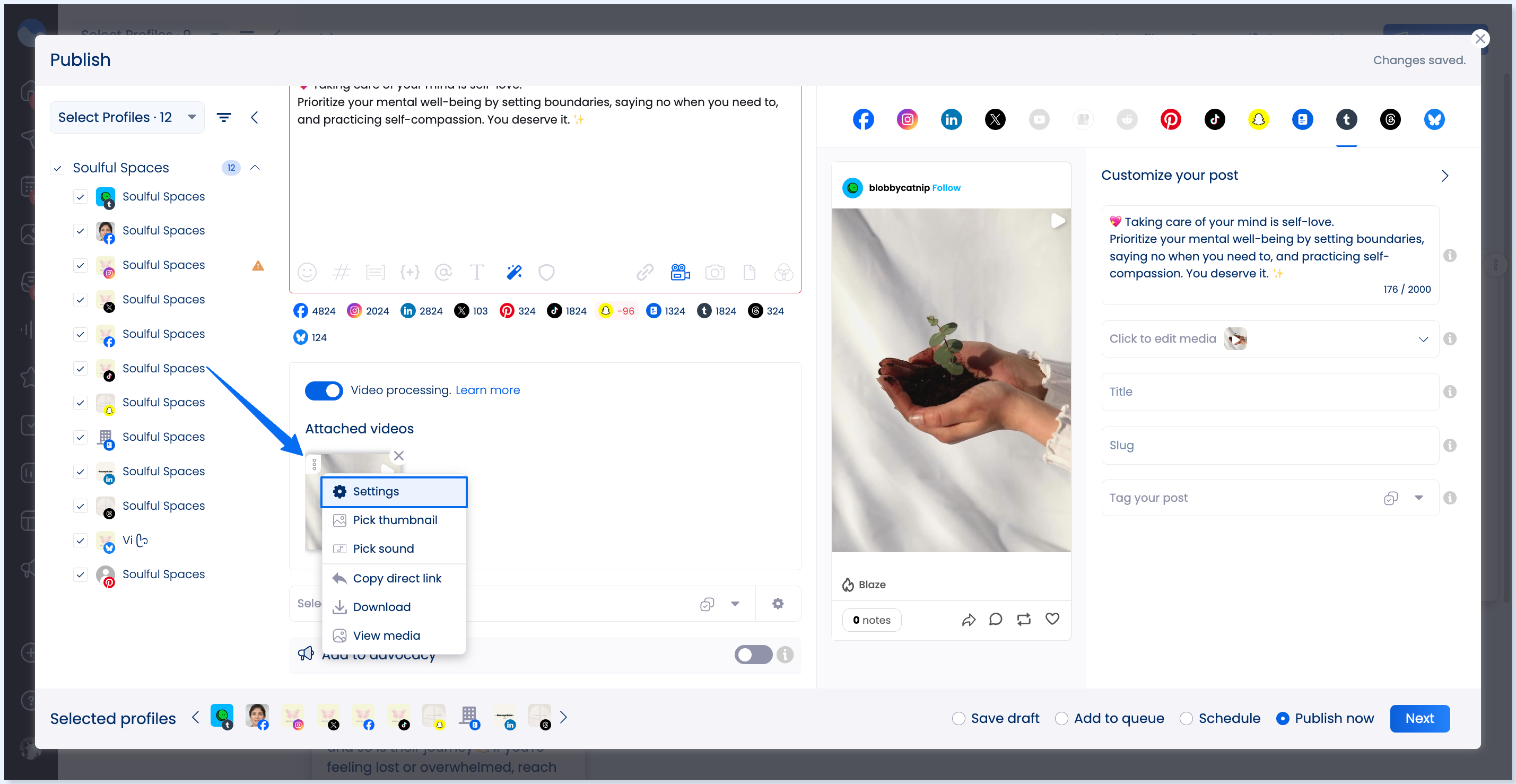
Task: Select the Snapchat preview icon
Action: pyautogui.click(x=1258, y=119)
